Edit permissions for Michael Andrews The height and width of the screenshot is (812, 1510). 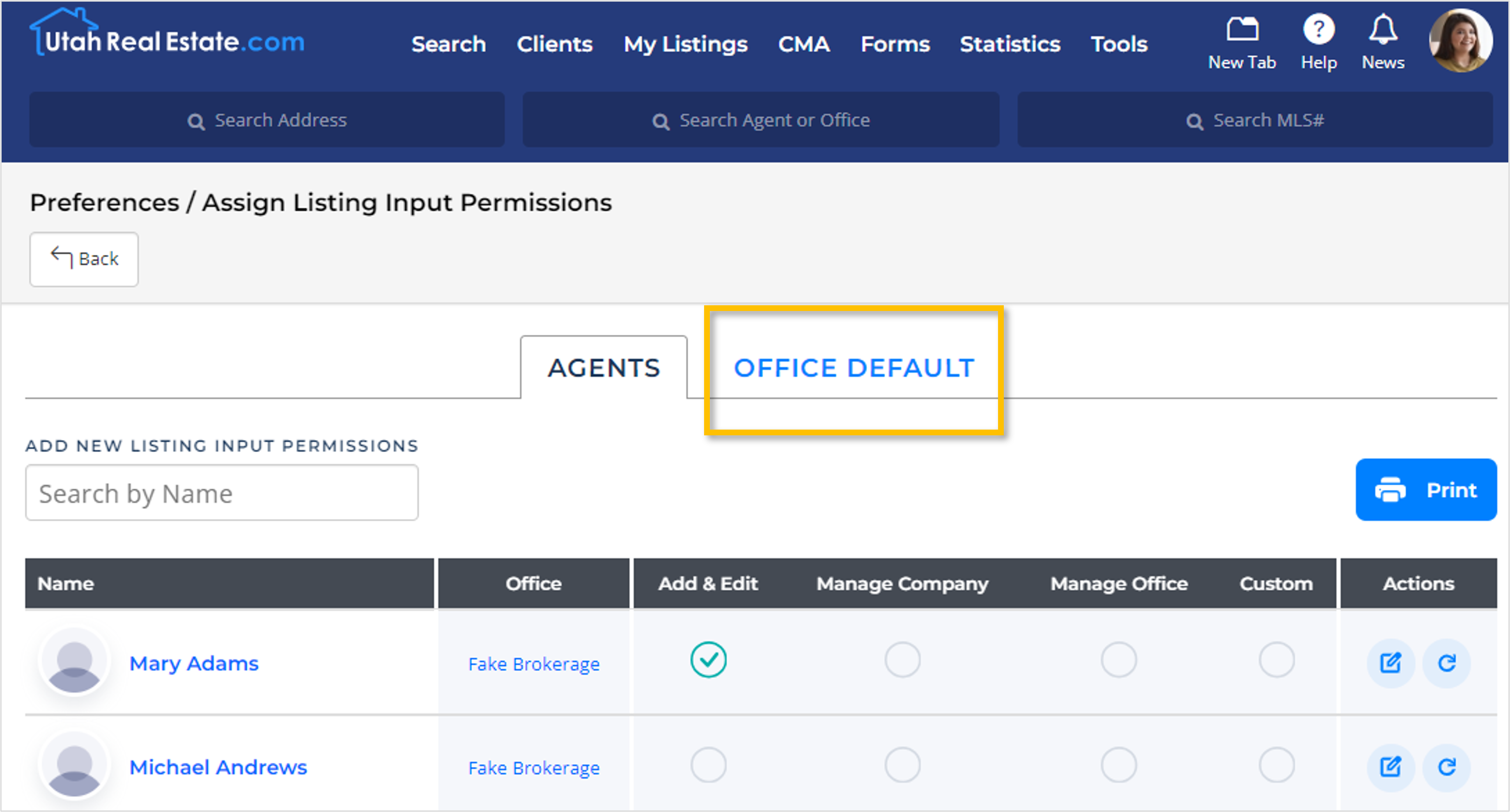coord(1391,766)
